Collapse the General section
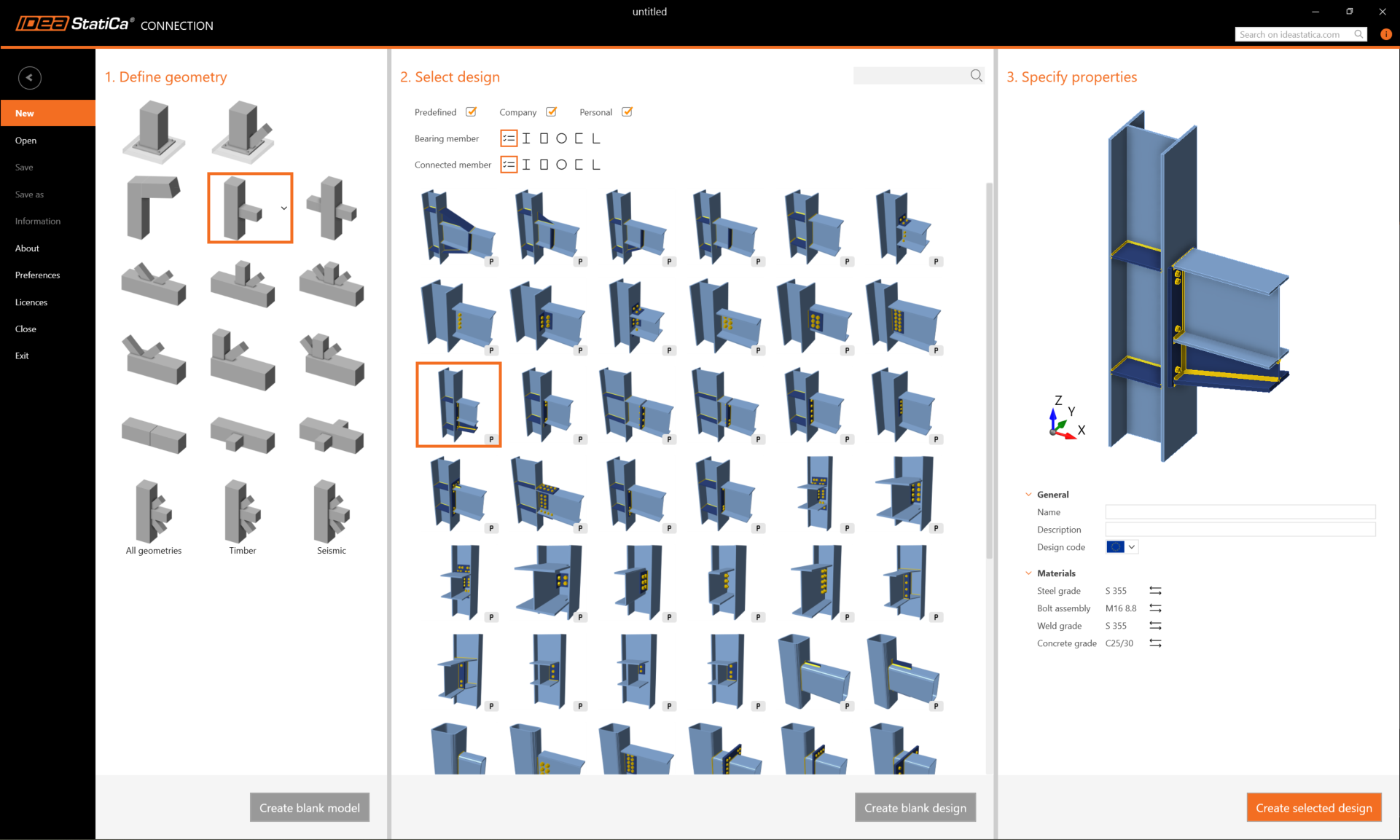This screenshot has width=1400, height=840. (x=1028, y=495)
